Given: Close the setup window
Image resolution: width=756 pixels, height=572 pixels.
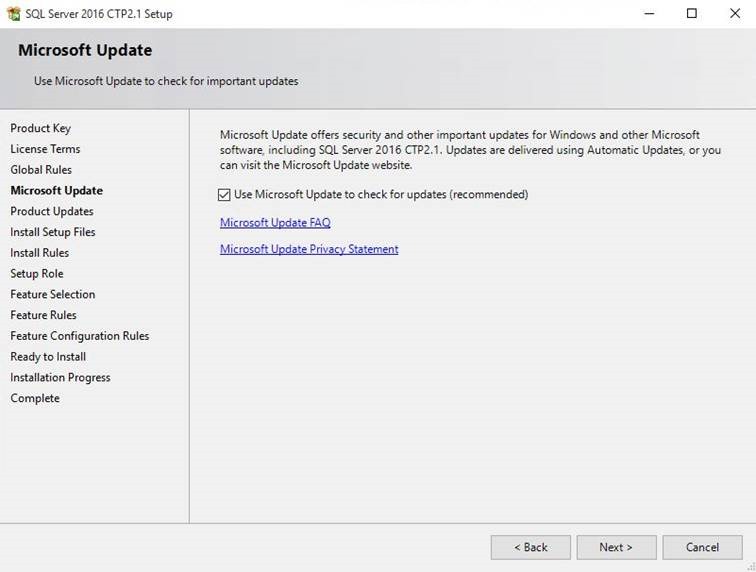Looking at the screenshot, I should tap(735, 14).
